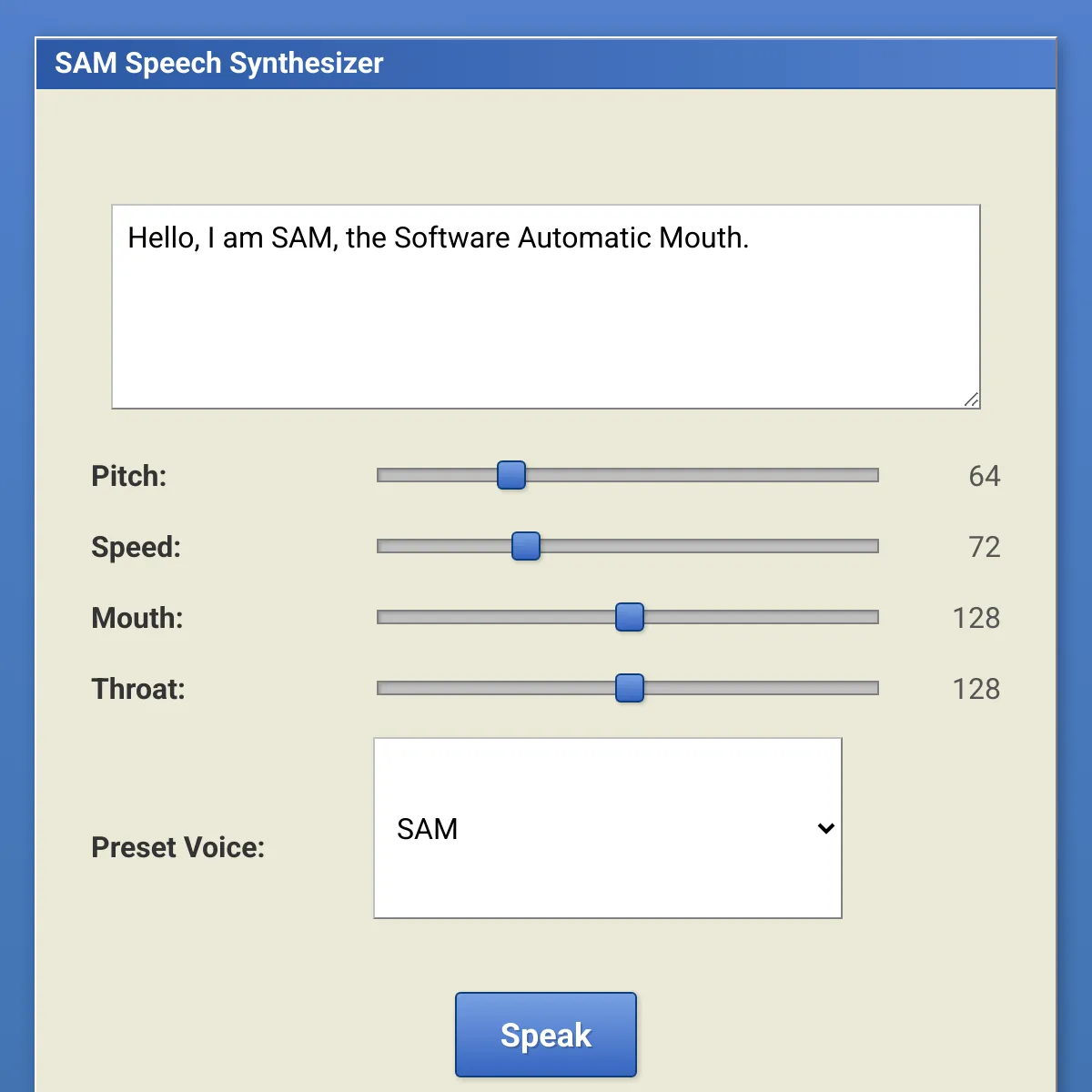Click the SAM Speech Synthesizer title

click(219, 63)
